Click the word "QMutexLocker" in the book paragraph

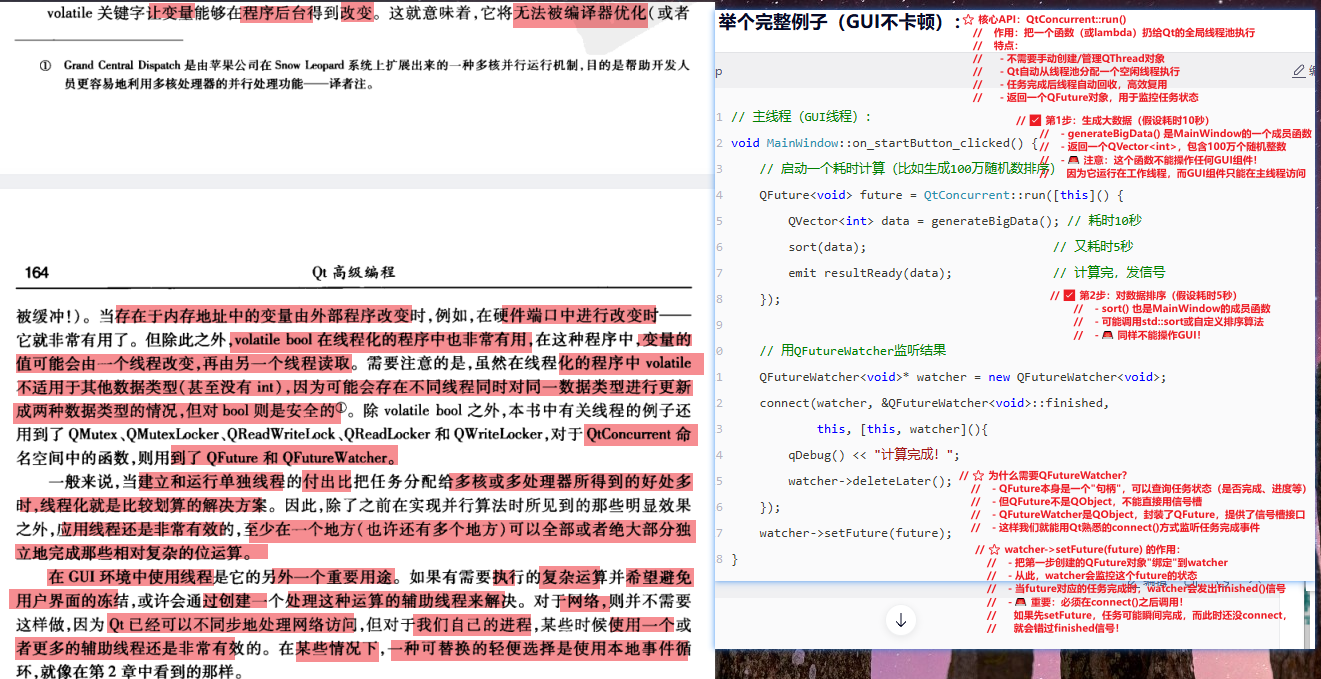tap(174, 435)
